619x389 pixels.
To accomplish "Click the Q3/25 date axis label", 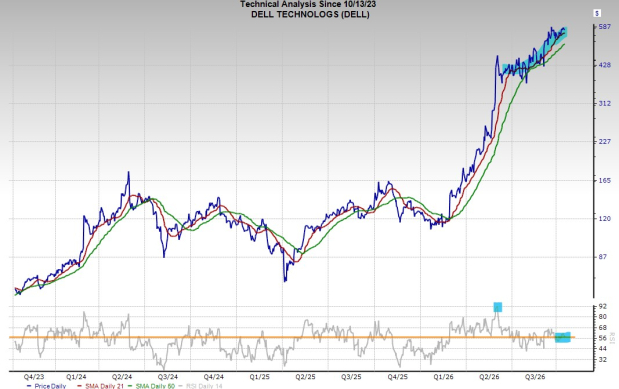I will tap(351, 377).
